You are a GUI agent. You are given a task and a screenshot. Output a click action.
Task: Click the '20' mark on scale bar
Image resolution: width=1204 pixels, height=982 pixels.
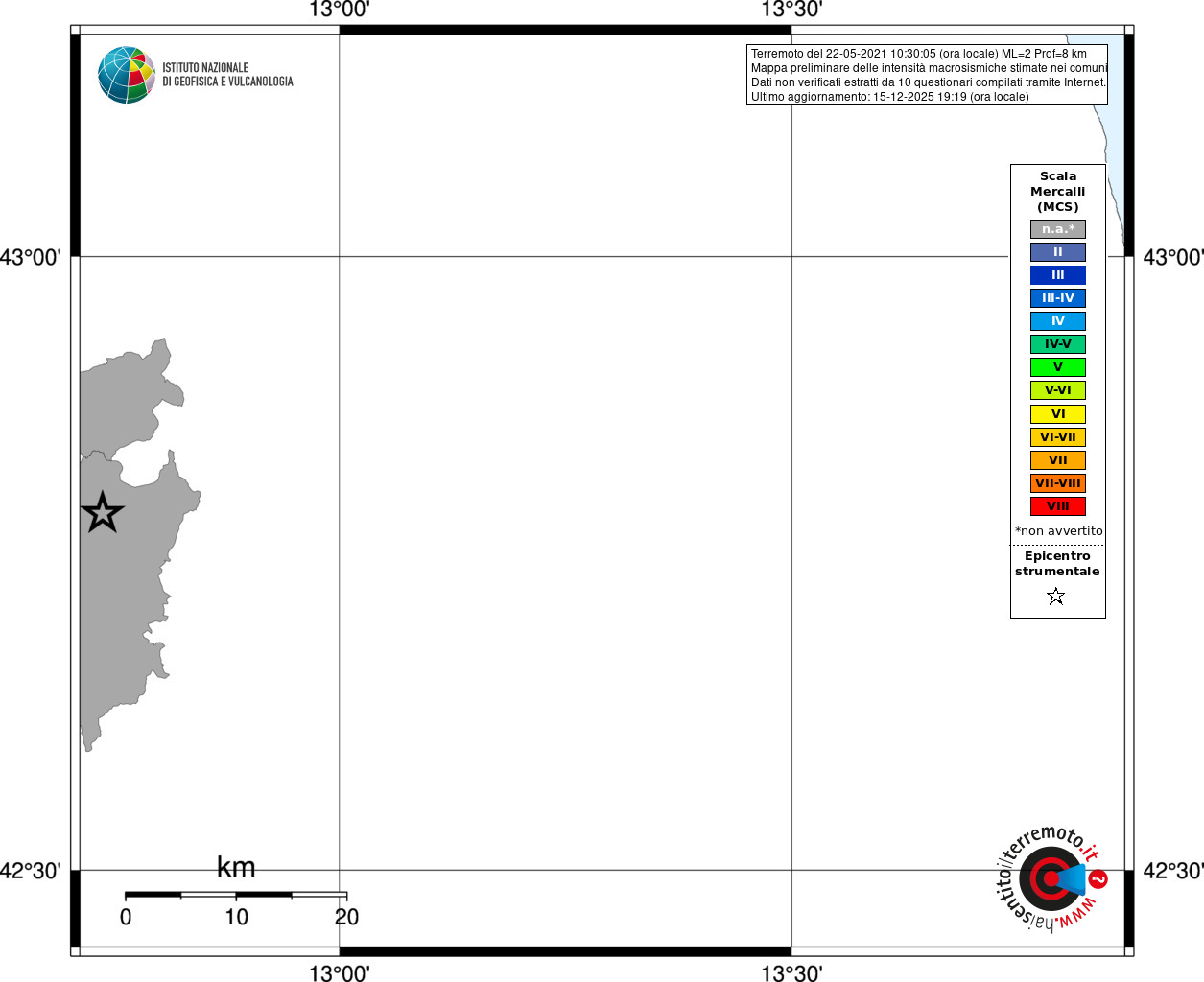(346, 917)
